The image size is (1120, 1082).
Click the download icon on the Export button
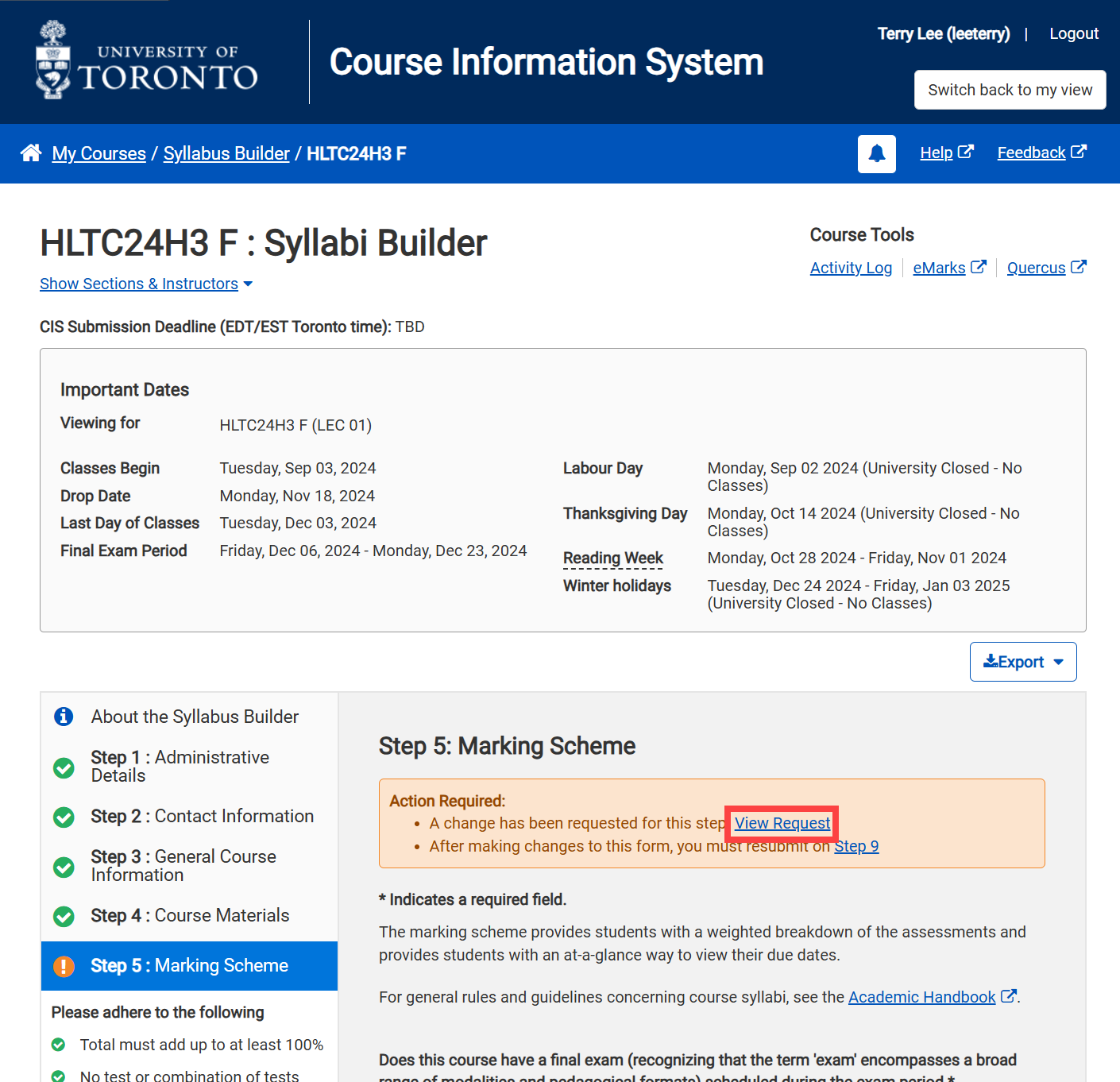(x=991, y=661)
